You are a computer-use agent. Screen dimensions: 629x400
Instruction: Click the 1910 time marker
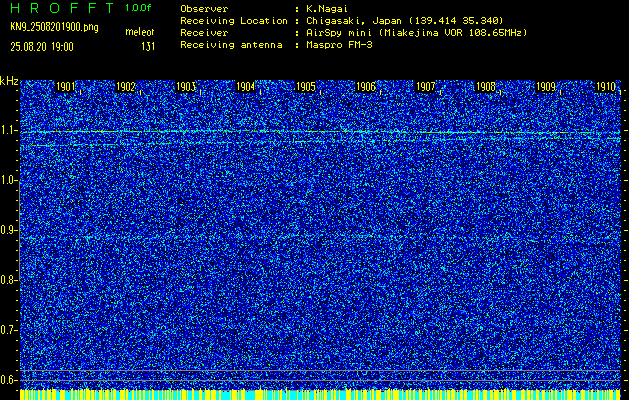[606, 87]
